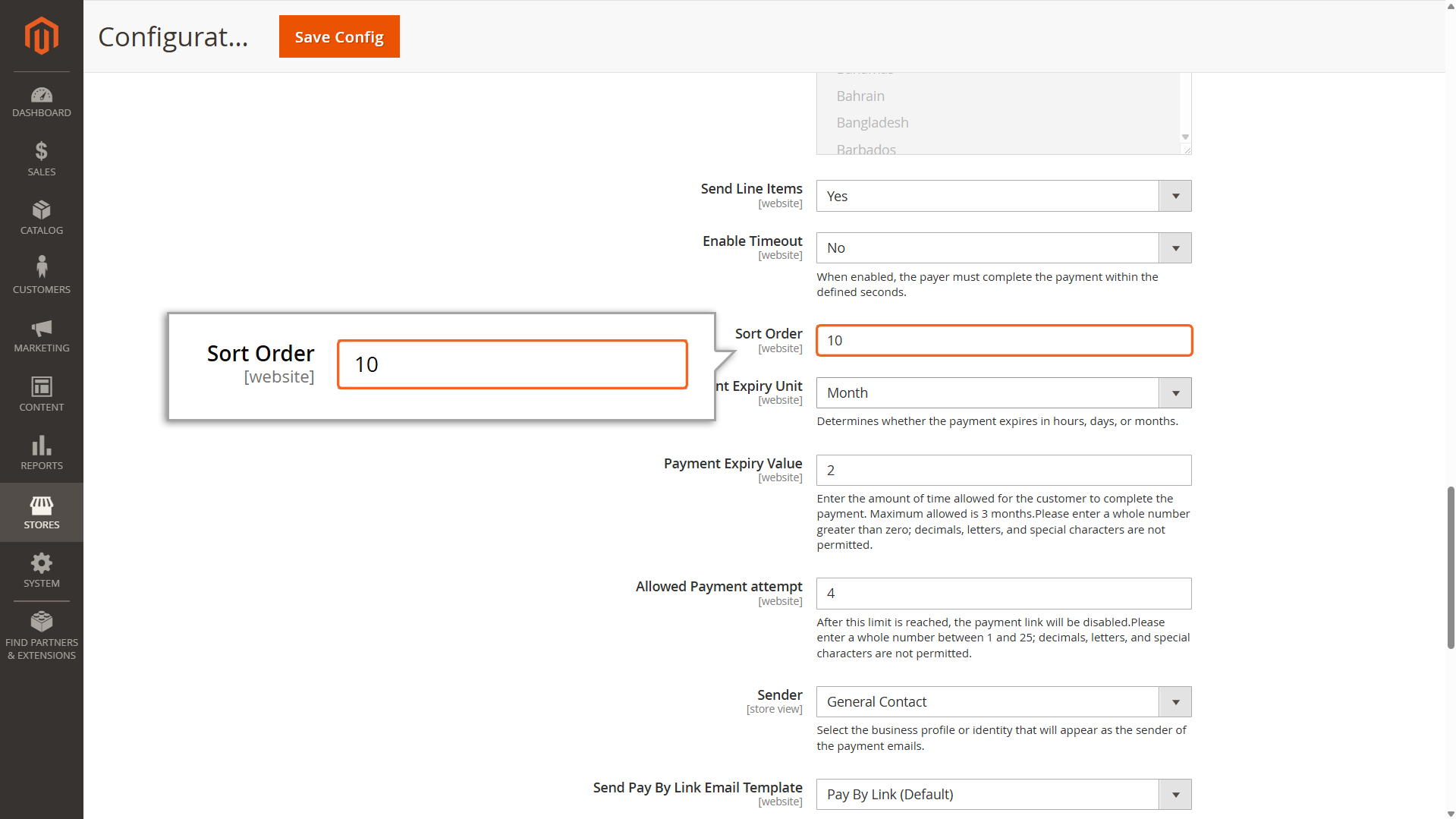Expand the Enable Timeout dropdown
This screenshot has height=819, width=1456.
click(1003, 248)
